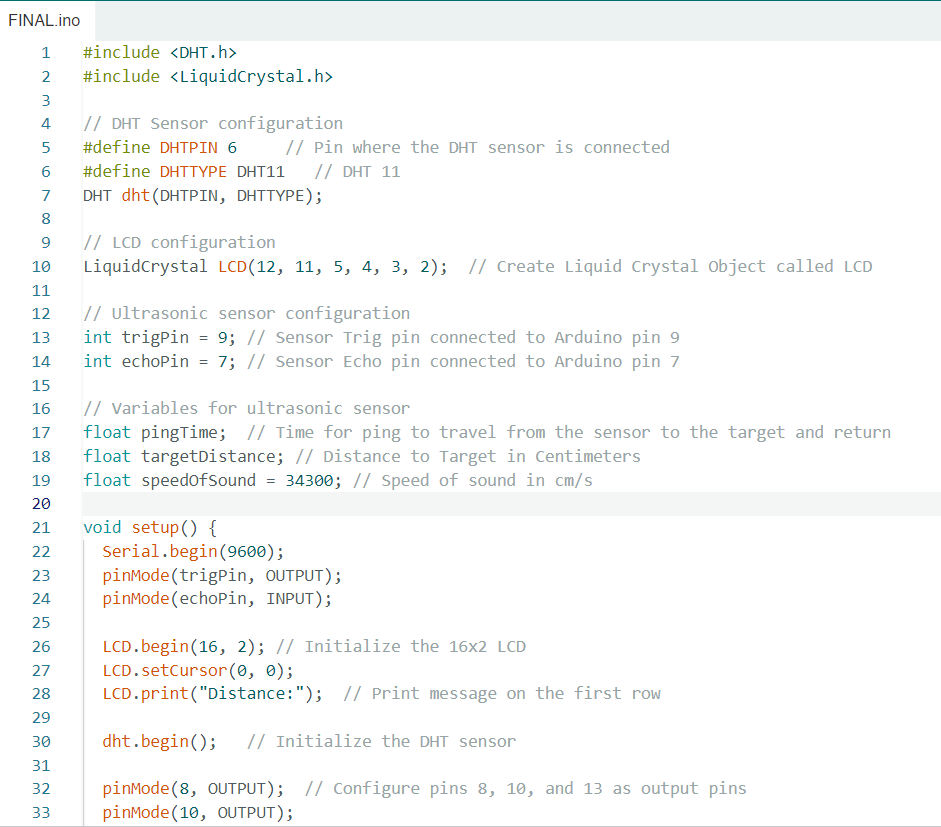Click line number 20 in gutter

tap(41, 504)
